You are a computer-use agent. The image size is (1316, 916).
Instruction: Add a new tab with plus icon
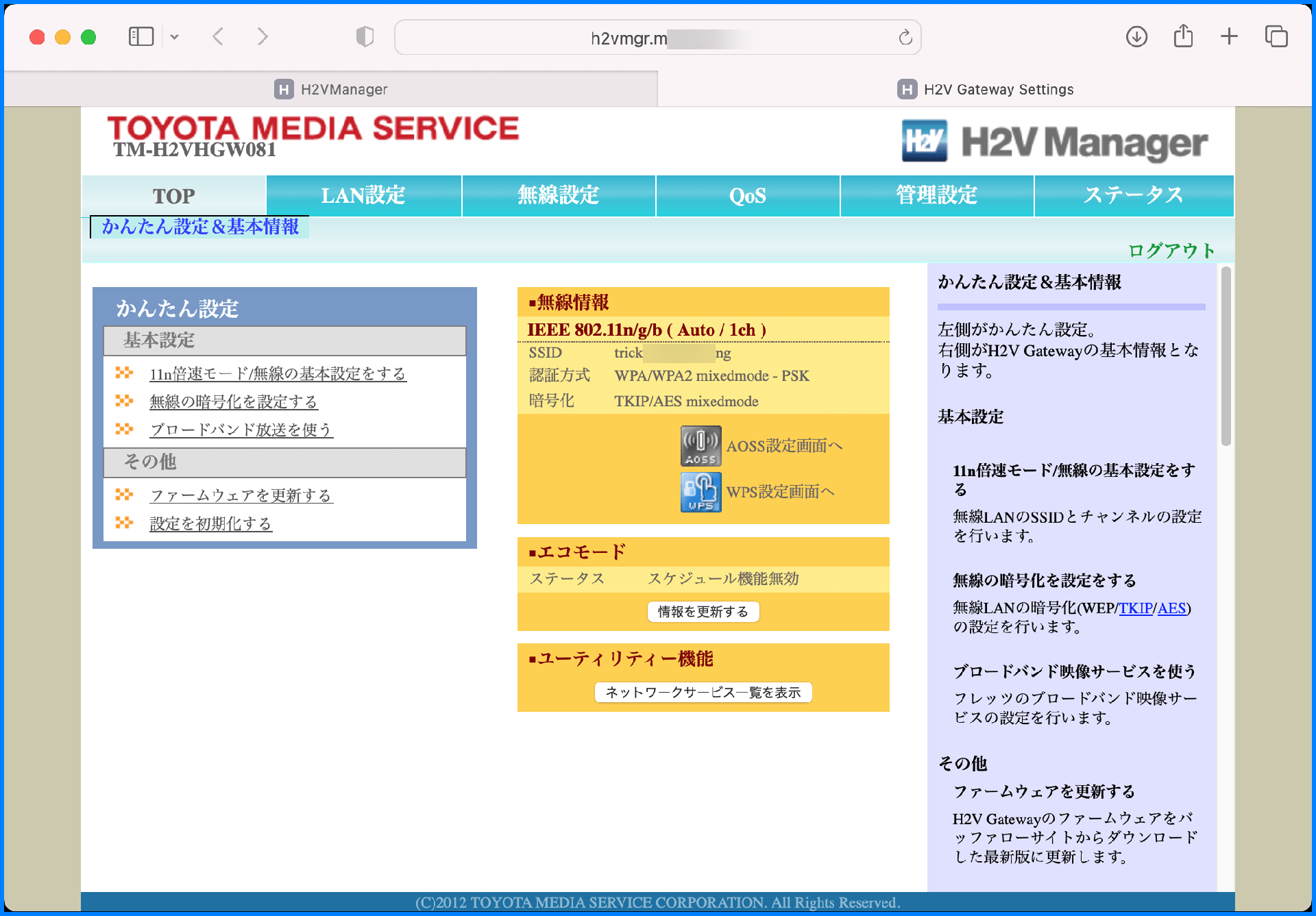point(1230,36)
